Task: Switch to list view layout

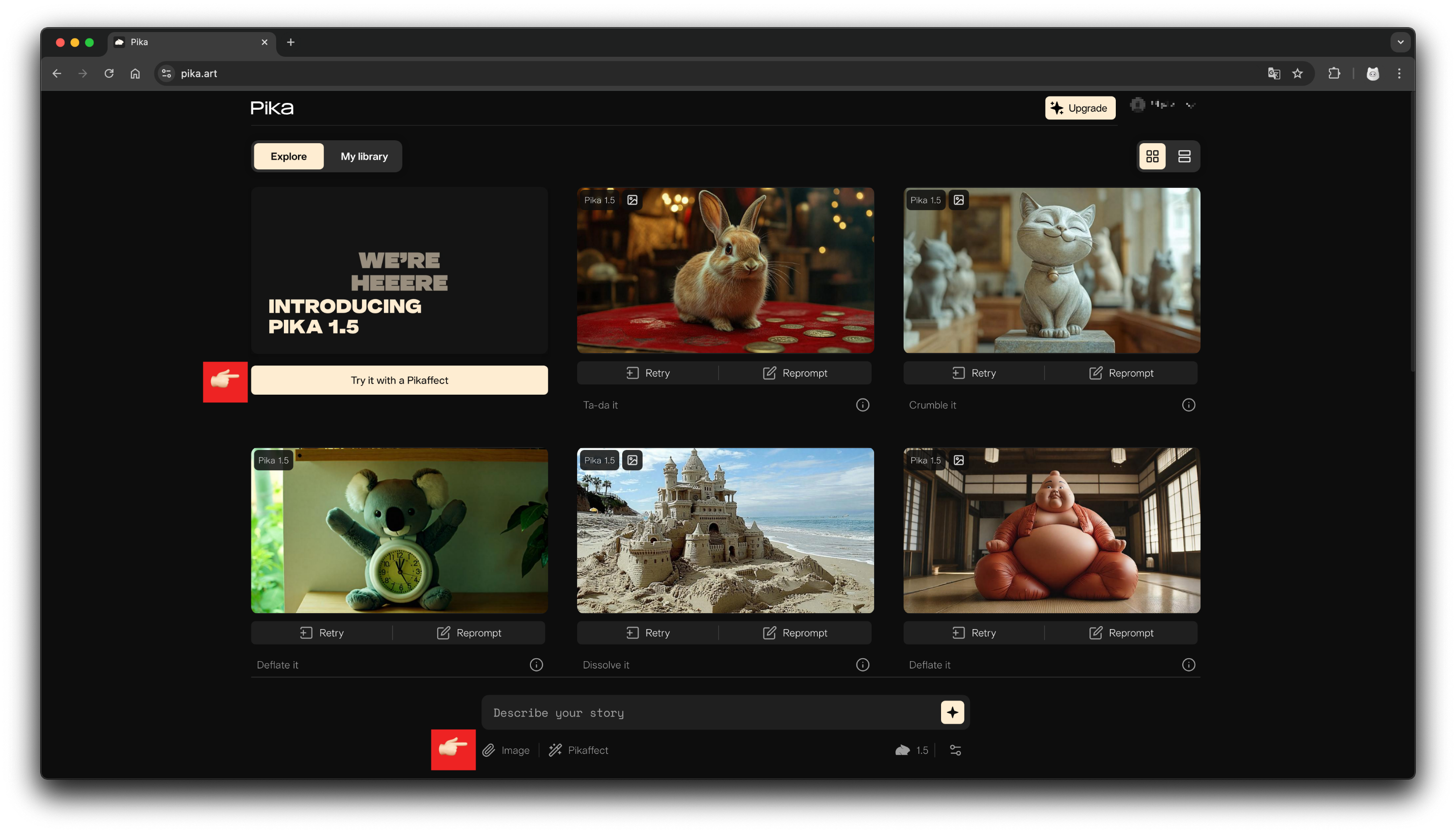Action: click(1184, 156)
